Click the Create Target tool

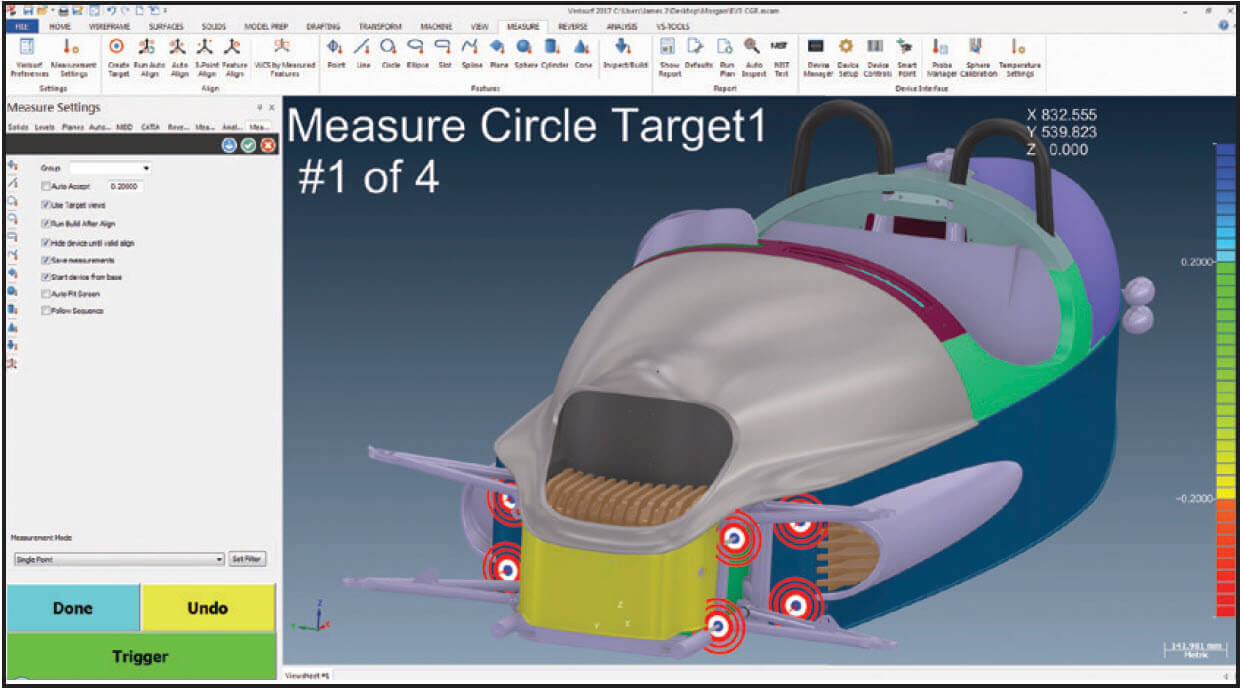click(118, 57)
